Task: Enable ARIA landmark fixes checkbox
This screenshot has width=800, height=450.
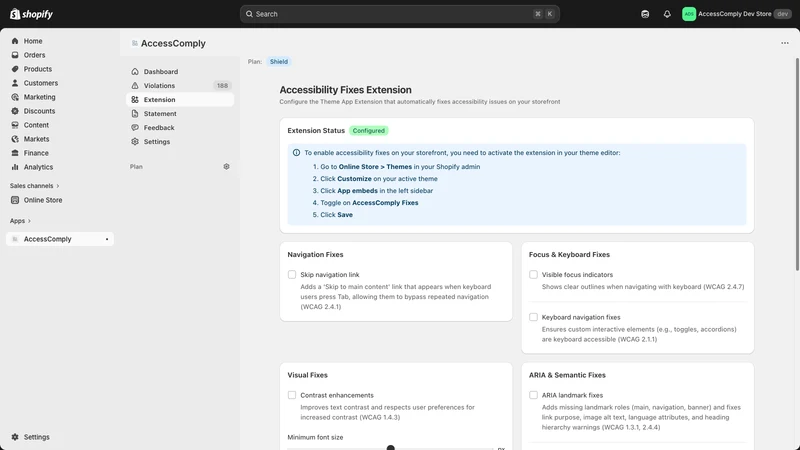Action: click(x=533, y=395)
